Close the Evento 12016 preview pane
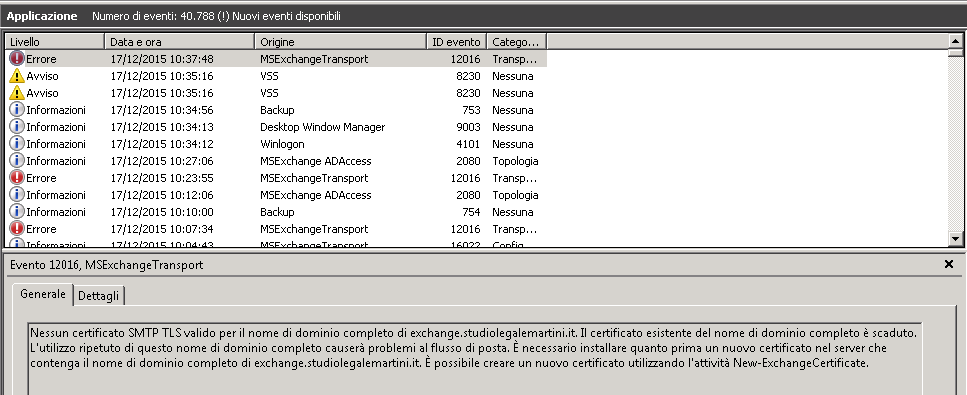Viewport: 967px width, 395px height. coord(948,264)
